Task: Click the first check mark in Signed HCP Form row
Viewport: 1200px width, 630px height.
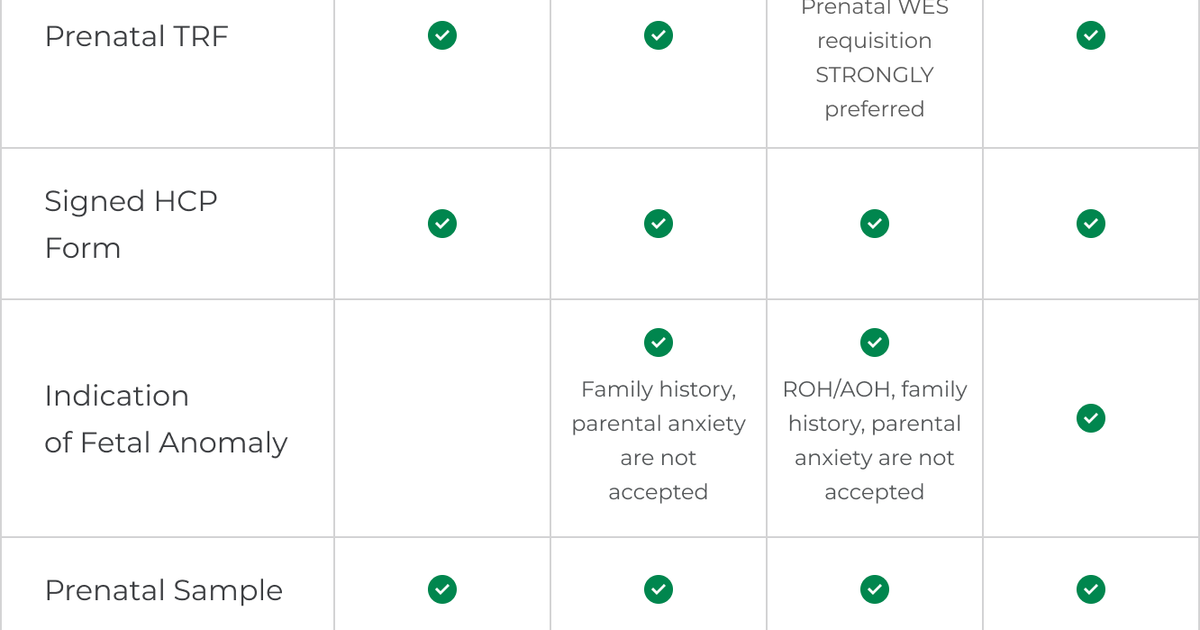Action: (442, 223)
